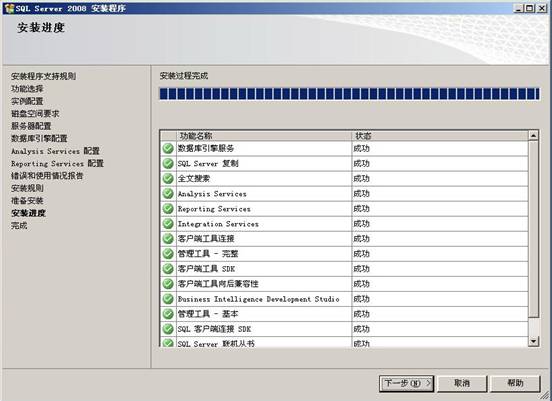Select 功能选择 step in the left sidebar
The width and height of the screenshot is (552, 401).
pyautogui.click(x=27, y=89)
